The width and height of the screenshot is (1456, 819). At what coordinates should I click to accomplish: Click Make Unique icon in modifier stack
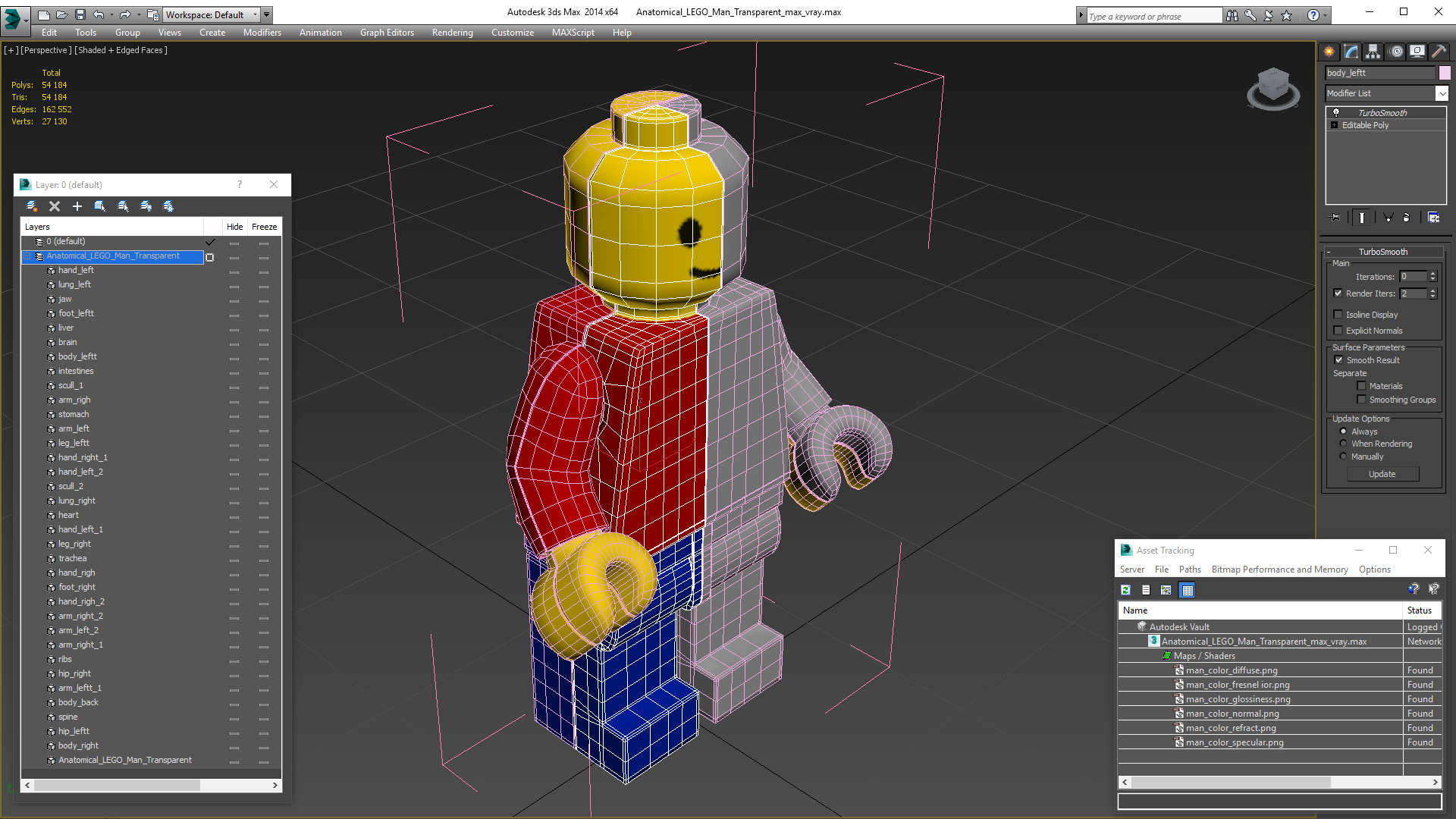(1388, 218)
